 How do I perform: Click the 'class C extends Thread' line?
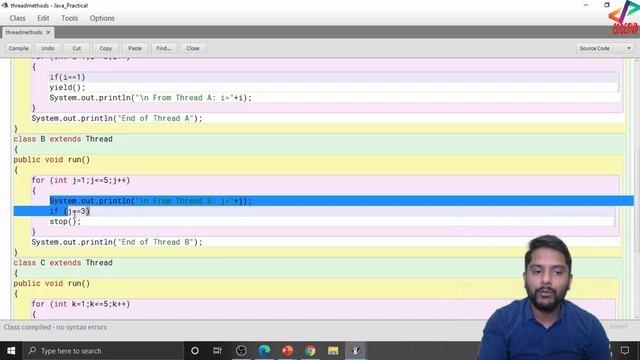[x=63, y=263]
